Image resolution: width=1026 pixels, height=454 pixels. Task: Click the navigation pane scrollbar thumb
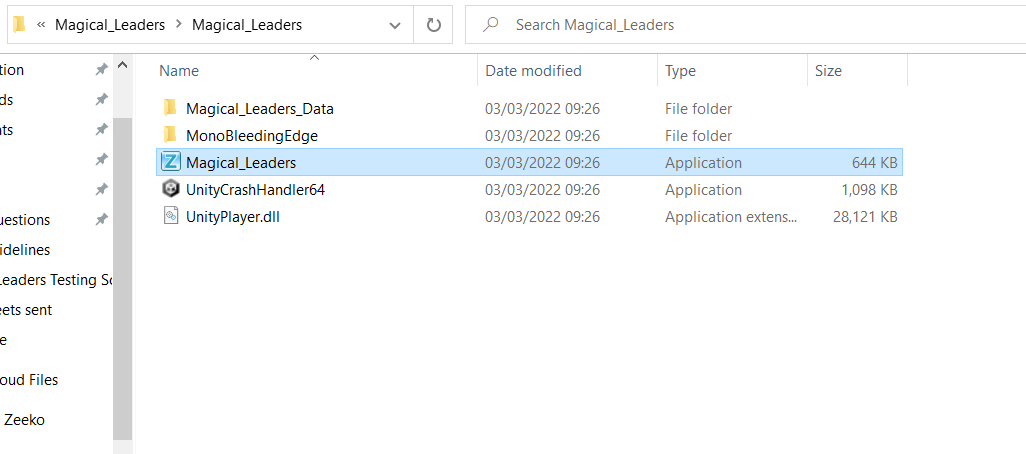pyautogui.click(x=122, y=278)
